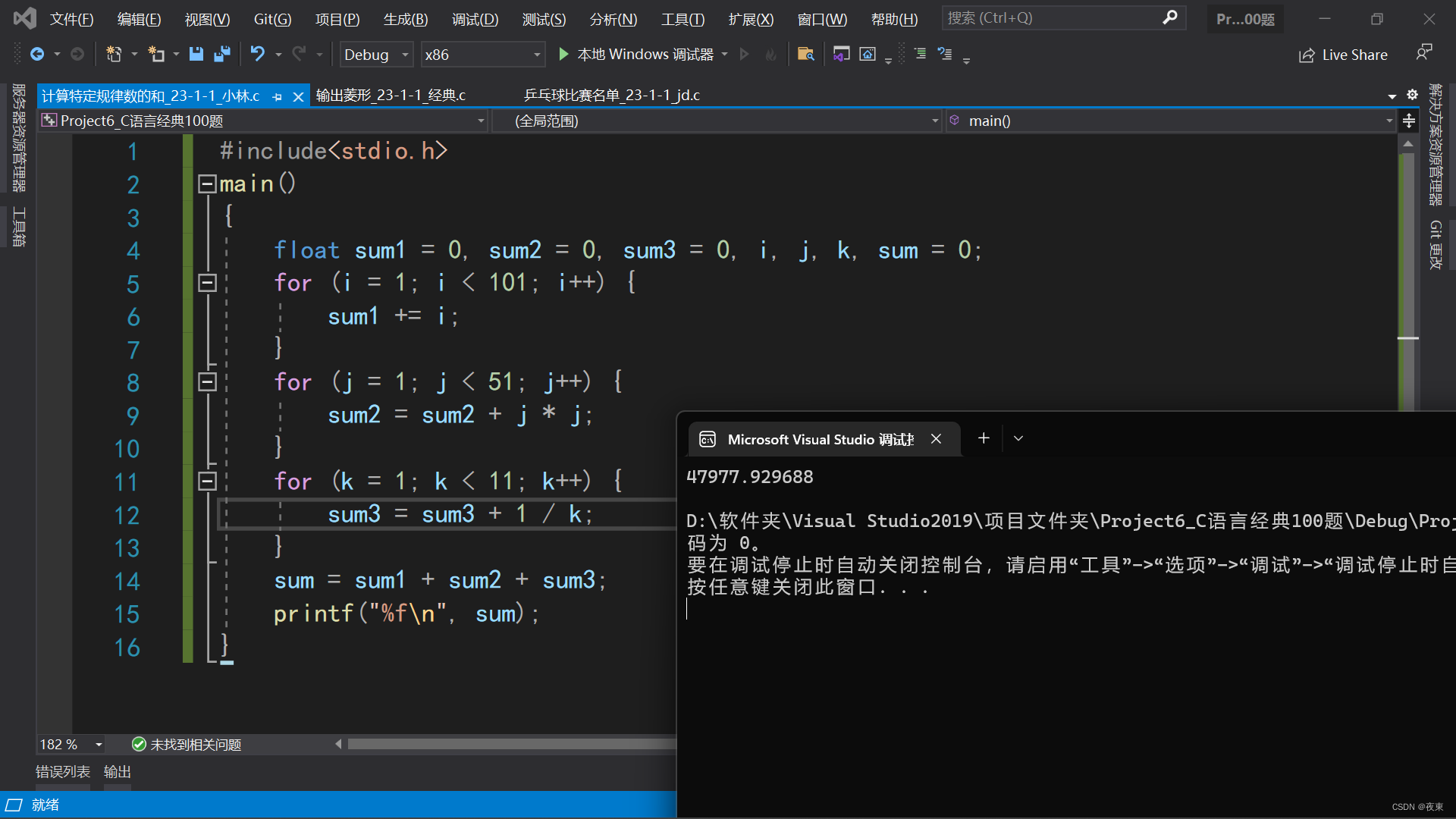Open the x86 platform dropdown
The height and width of the screenshot is (819, 1456).
point(536,55)
